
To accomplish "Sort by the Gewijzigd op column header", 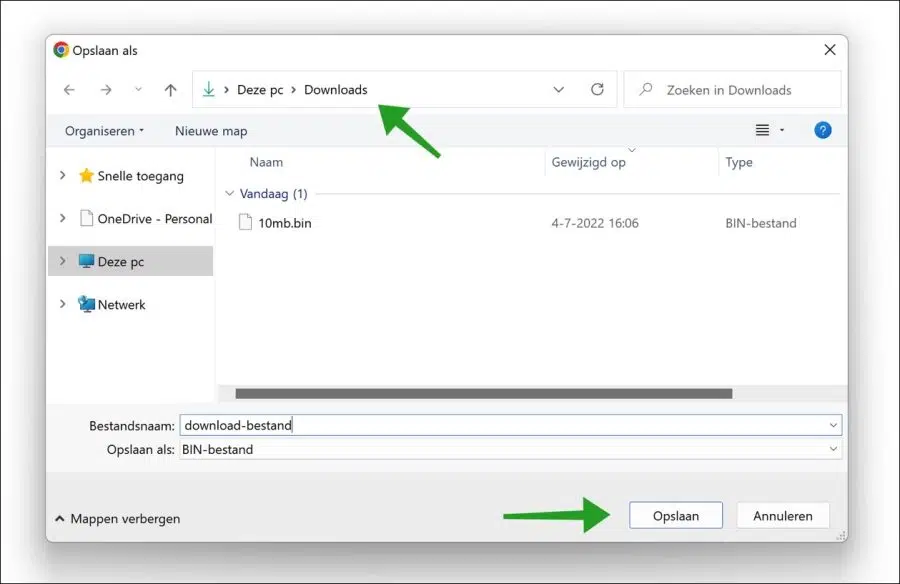I will (588, 162).
